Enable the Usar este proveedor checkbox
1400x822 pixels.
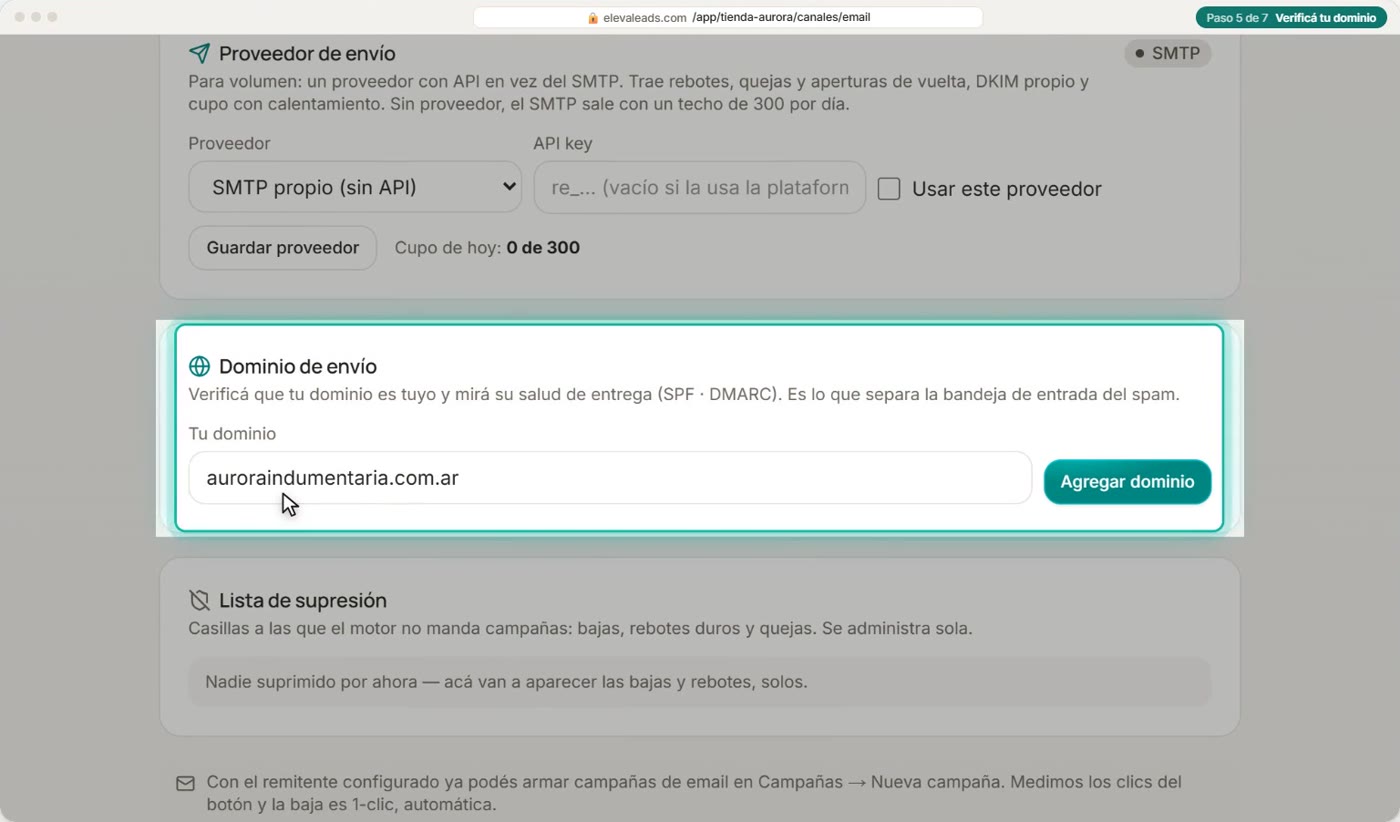tap(889, 188)
